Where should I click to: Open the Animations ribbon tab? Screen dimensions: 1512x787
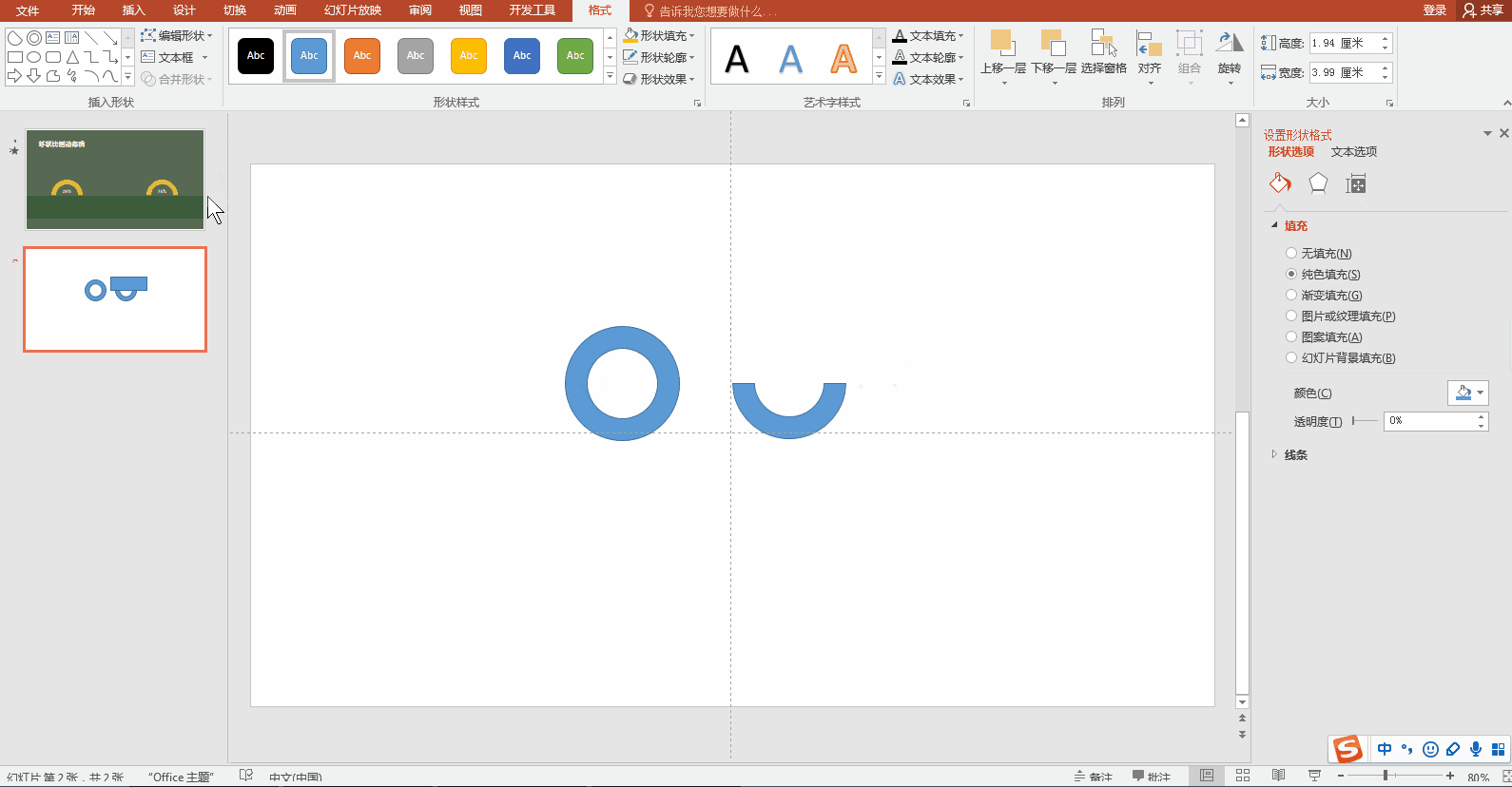[x=285, y=10]
